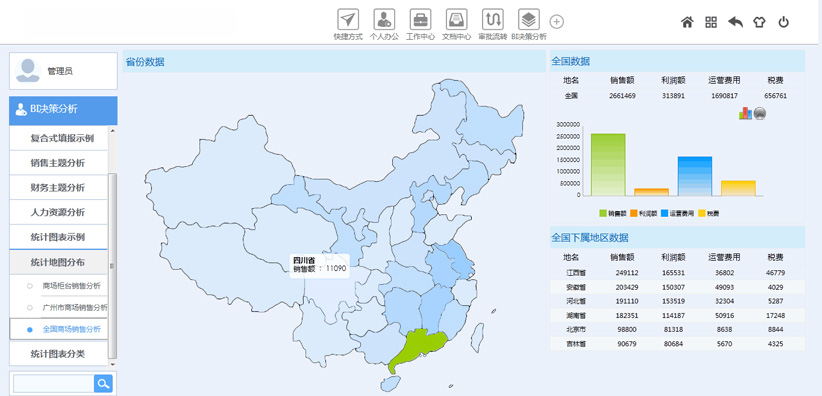Expand 统计图表分类 menu section
The height and width of the screenshot is (396, 822).
click(59, 354)
